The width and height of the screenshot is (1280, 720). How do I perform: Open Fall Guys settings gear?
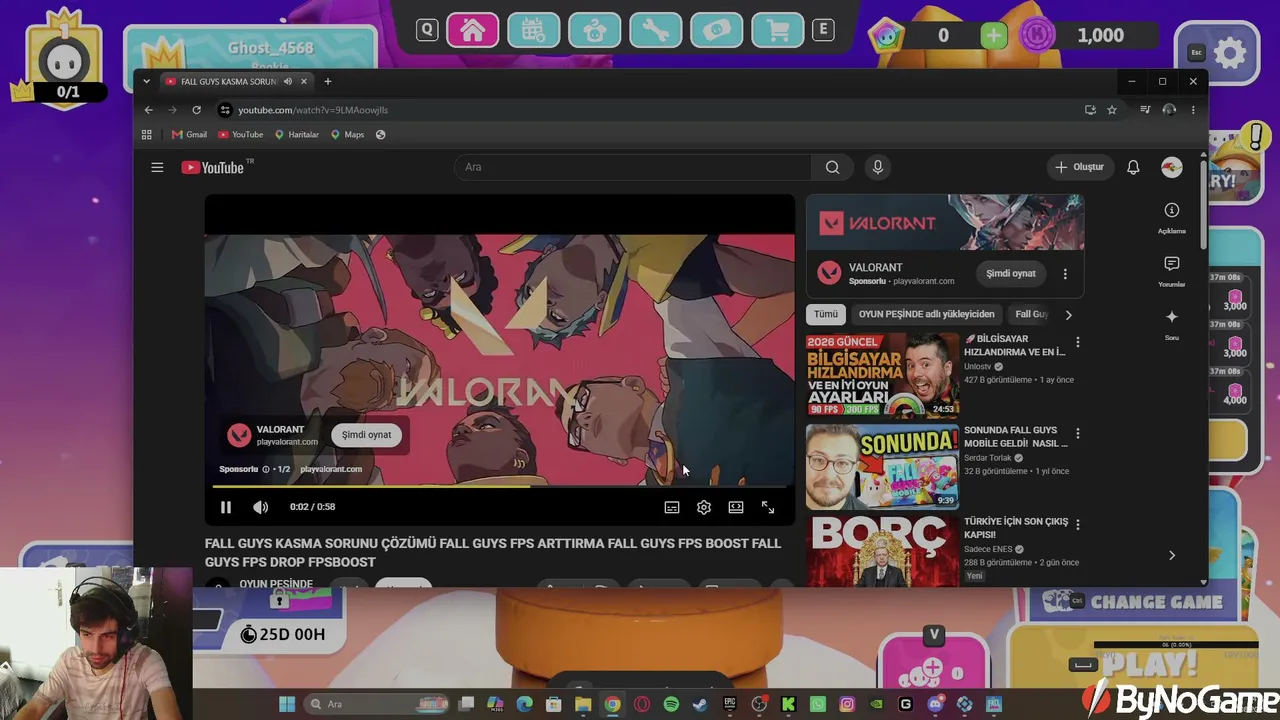pos(1230,53)
